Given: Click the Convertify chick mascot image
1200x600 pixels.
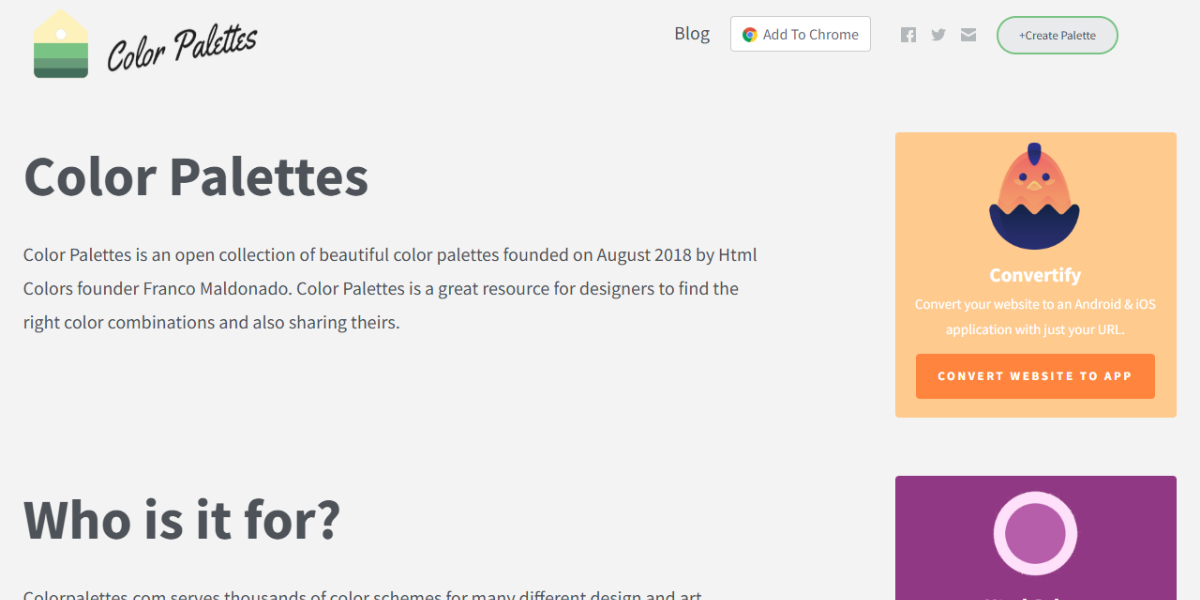Looking at the screenshot, I should click(x=1035, y=197).
